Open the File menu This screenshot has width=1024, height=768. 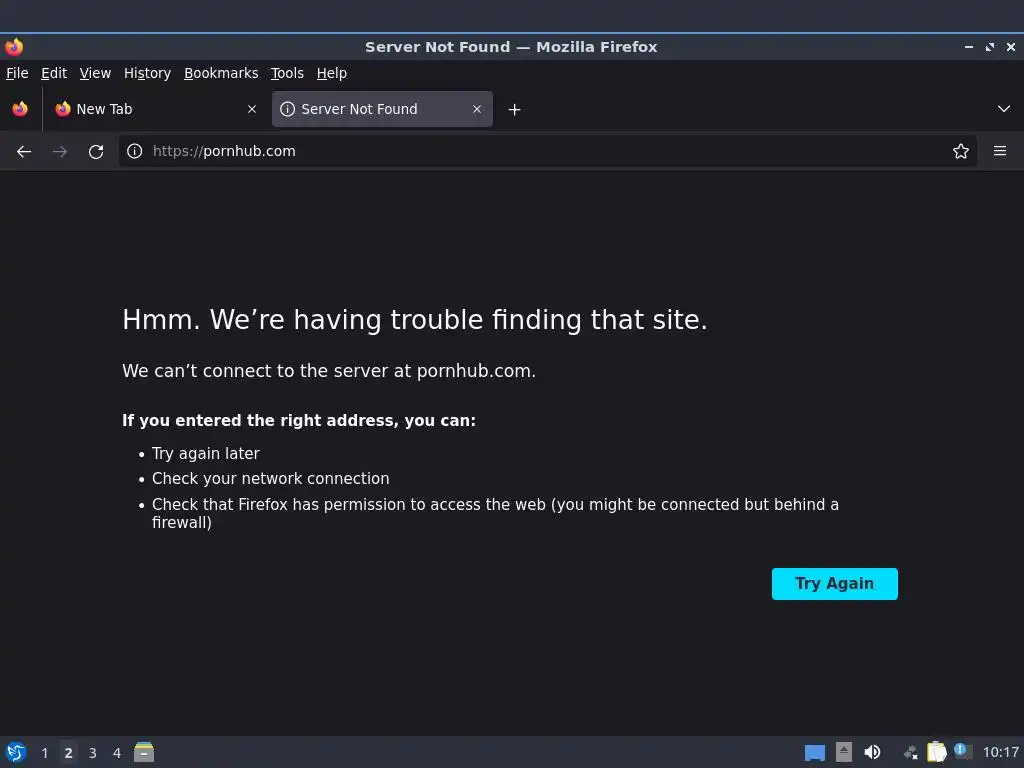coord(17,73)
